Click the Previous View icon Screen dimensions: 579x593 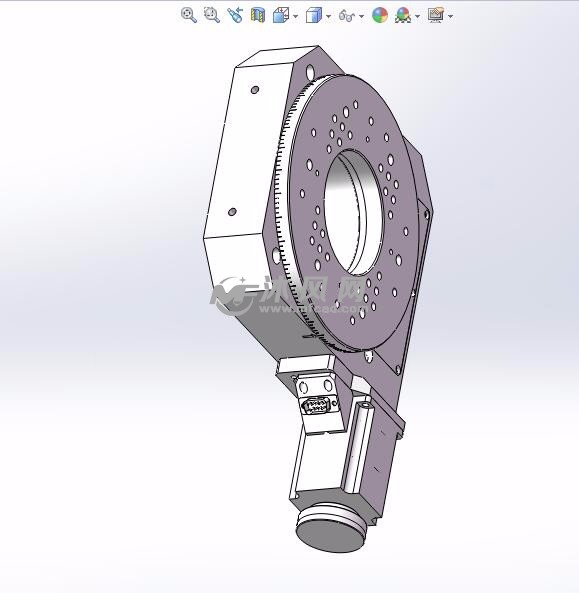(235, 15)
